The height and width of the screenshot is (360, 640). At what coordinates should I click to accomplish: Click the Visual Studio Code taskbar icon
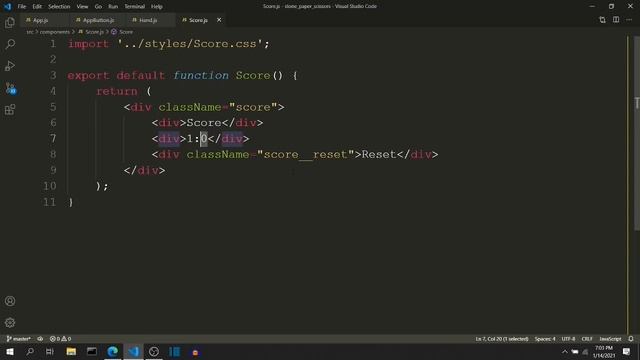pos(133,351)
